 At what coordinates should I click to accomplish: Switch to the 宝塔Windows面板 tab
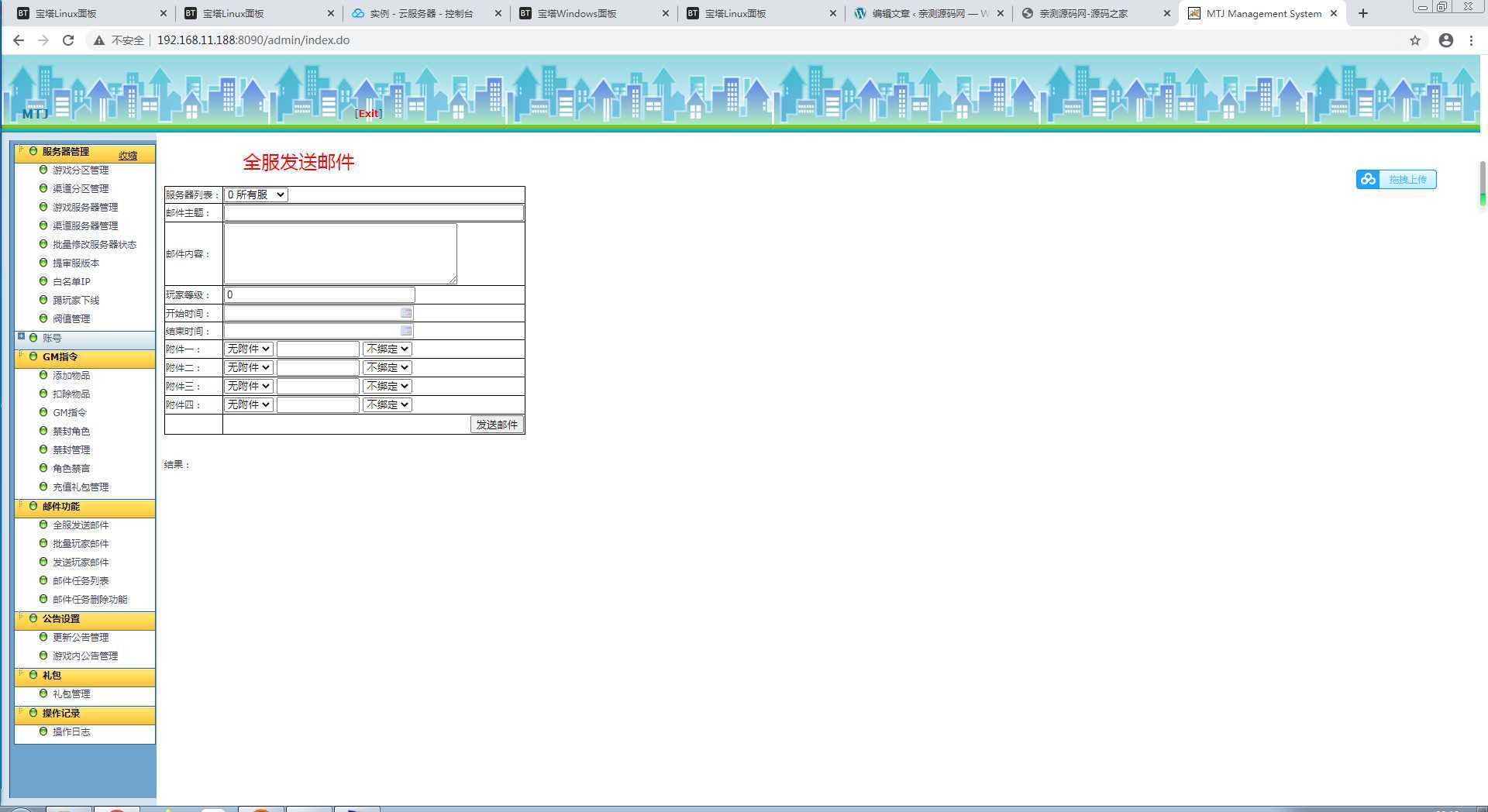click(x=577, y=13)
